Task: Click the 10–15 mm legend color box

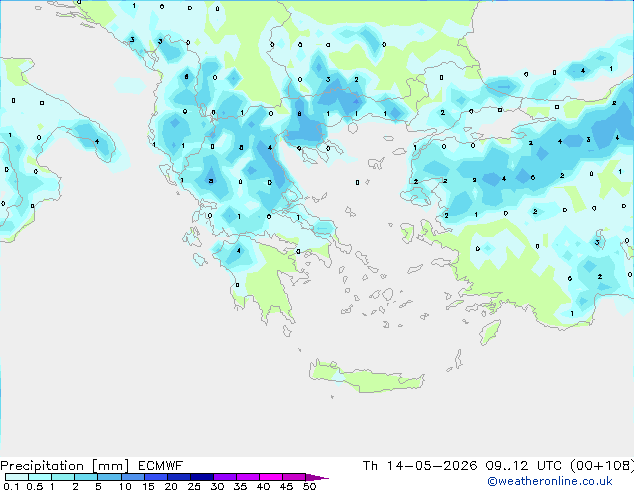Action: click(x=132, y=477)
